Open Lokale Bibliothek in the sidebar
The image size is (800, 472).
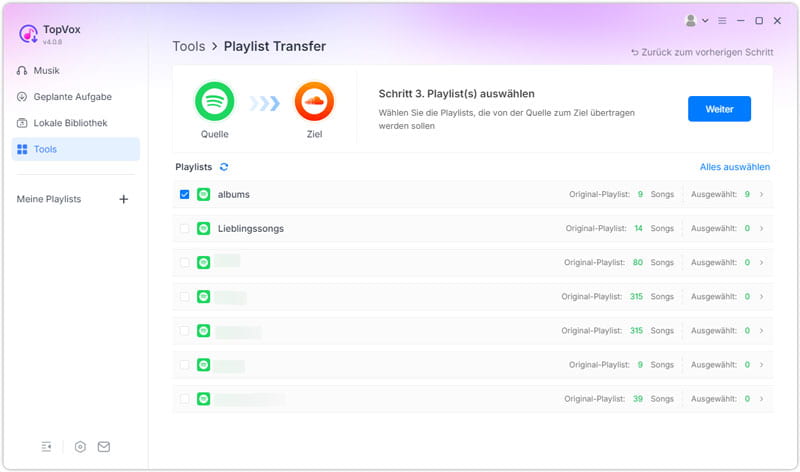[70, 123]
